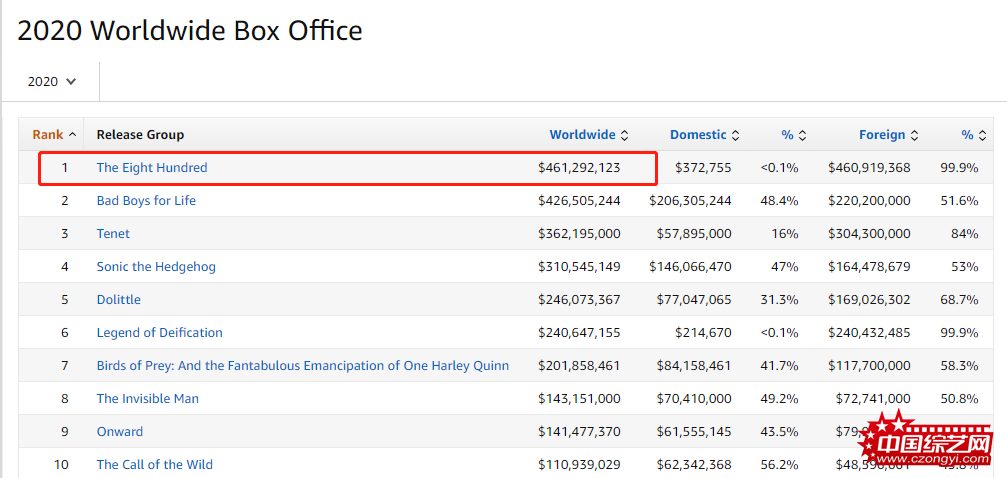Select domestic gross $84,158,461
Viewport: 1007px width, 478px height.
pos(694,366)
